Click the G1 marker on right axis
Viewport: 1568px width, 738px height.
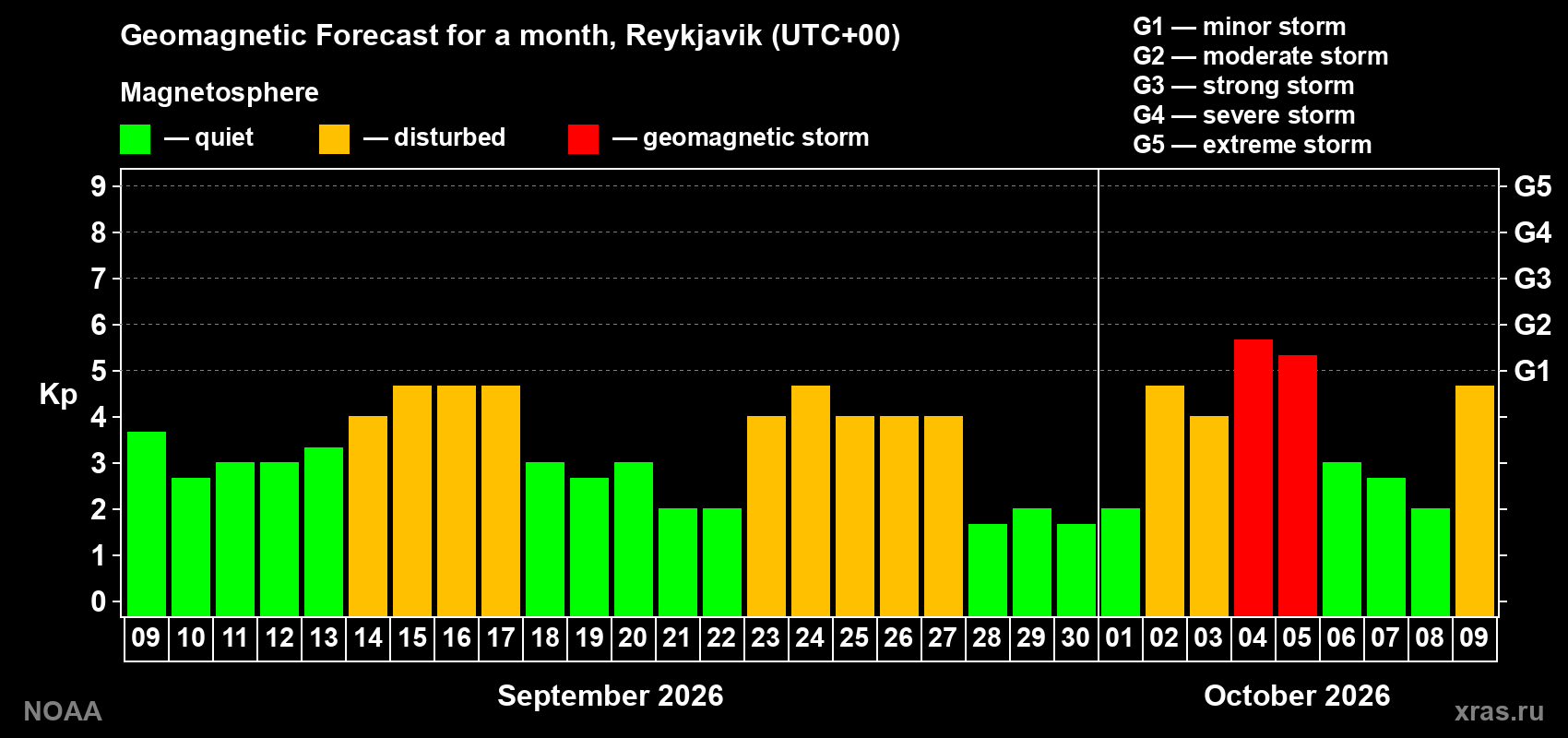tap(1532, 371)
